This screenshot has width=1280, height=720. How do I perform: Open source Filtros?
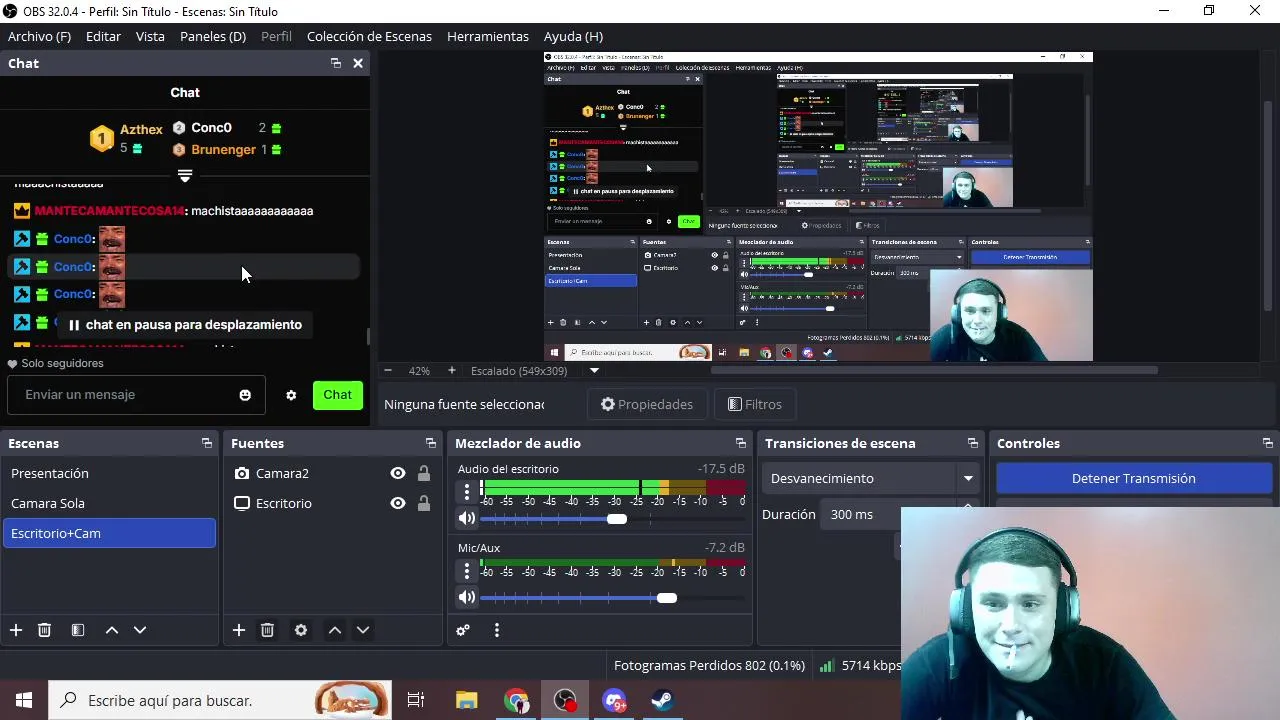[x=755, y=404]
